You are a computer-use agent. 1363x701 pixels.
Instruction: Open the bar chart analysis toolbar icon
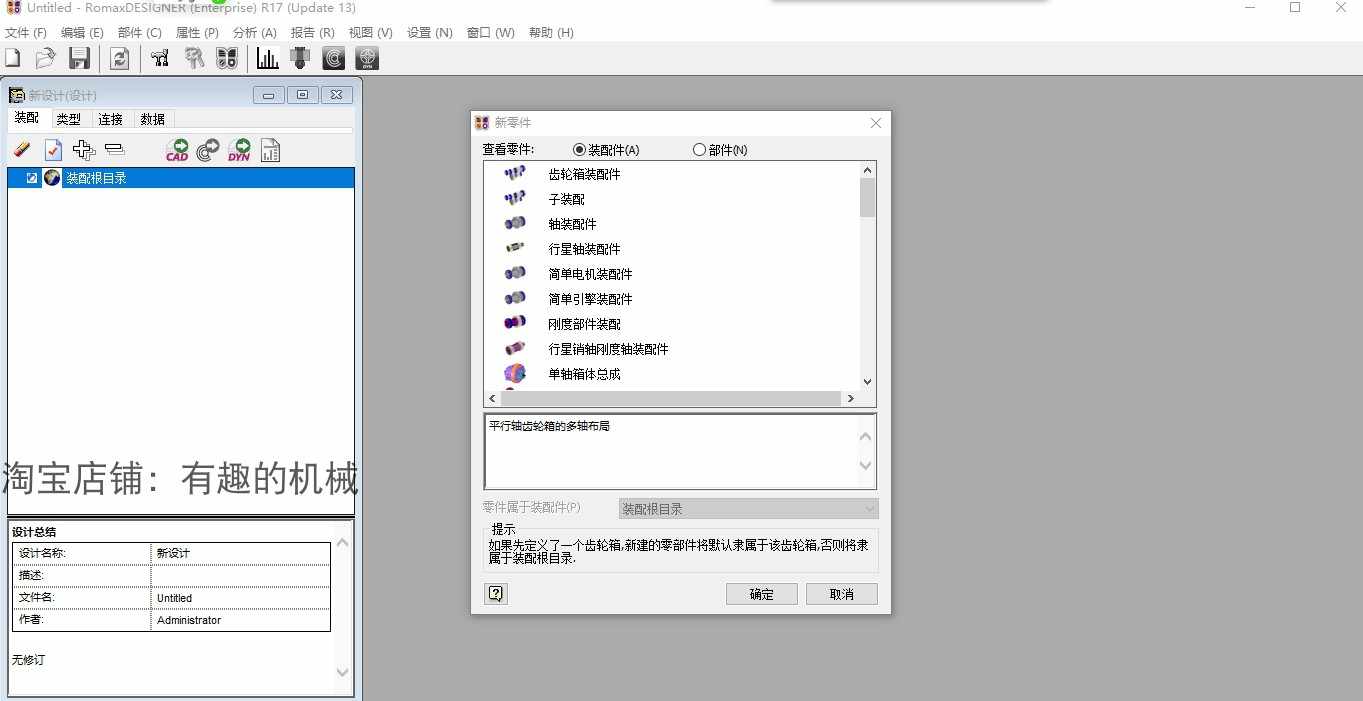pyautogui.click(x=267, y=59)
